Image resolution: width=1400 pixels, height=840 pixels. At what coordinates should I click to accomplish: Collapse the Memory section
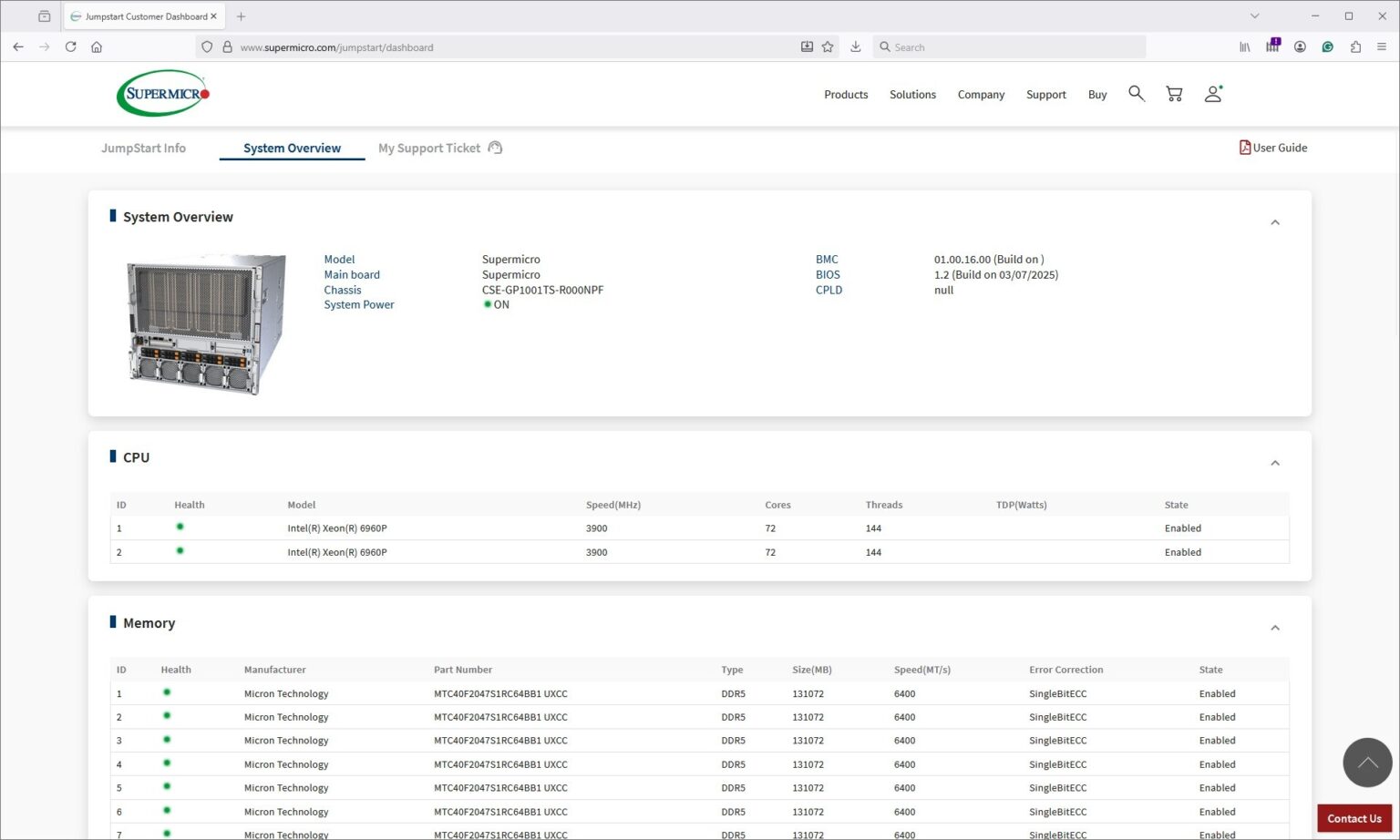(x=1274, y=628)
